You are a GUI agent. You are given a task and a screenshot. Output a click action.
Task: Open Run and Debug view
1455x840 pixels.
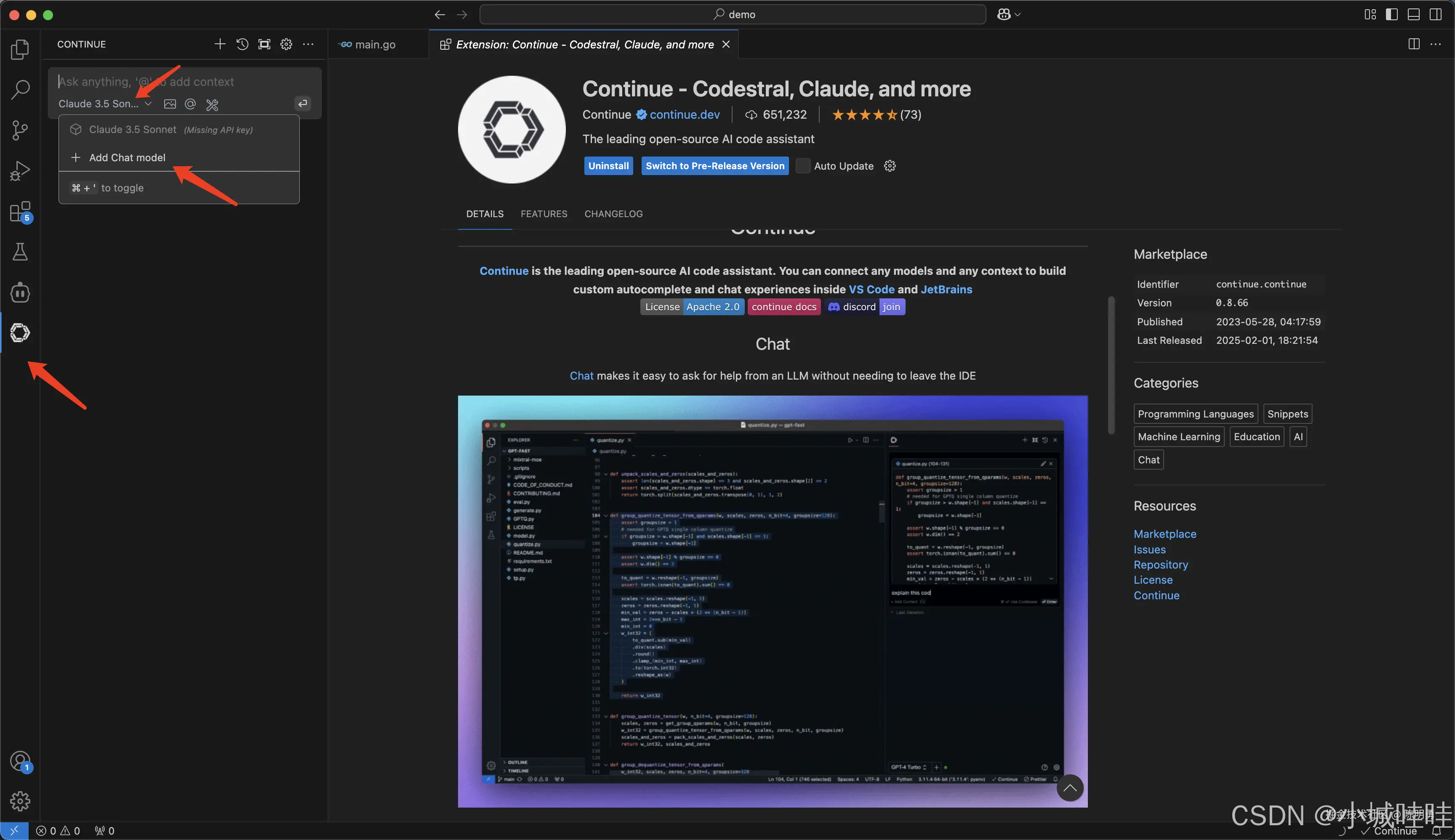[x=20, y=171]
